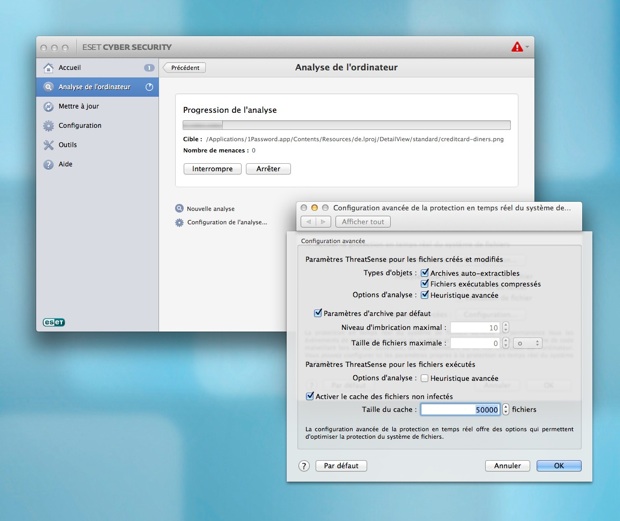
Task: Click the Taille du cache input field
Action: pyautogui.click(x=460, y=410)
